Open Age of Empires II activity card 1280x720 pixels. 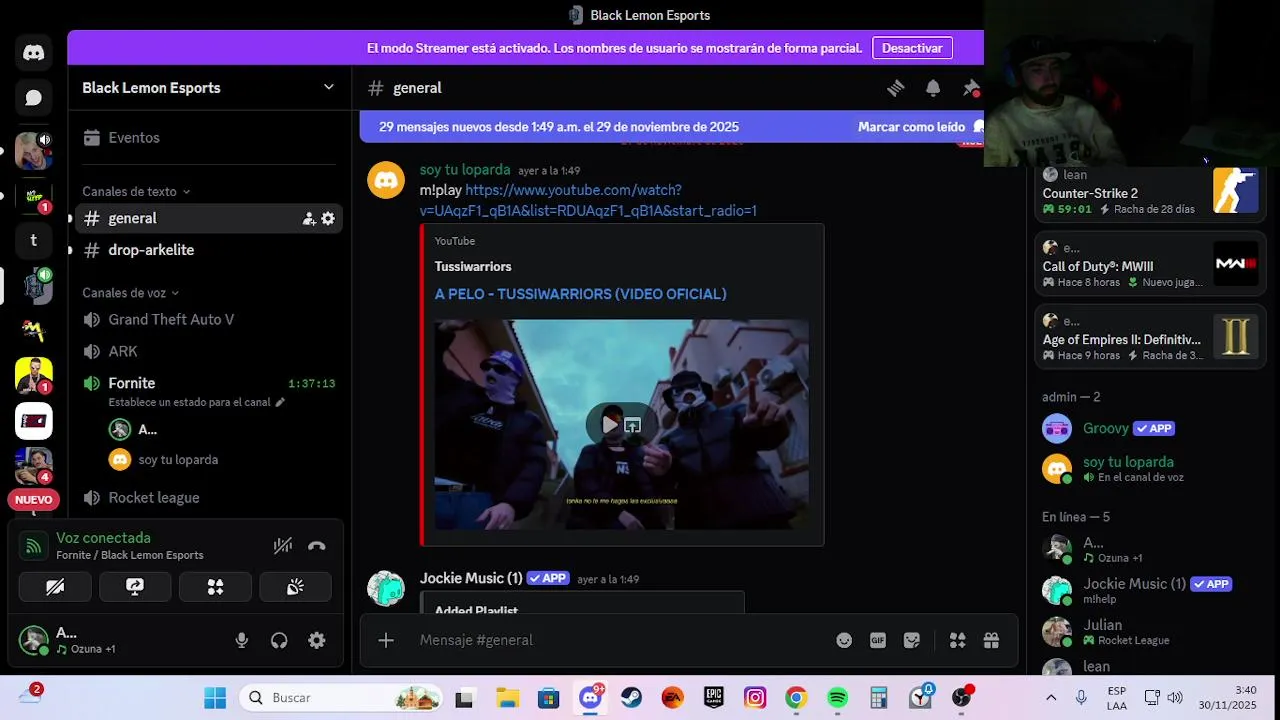coord(1150,336)
